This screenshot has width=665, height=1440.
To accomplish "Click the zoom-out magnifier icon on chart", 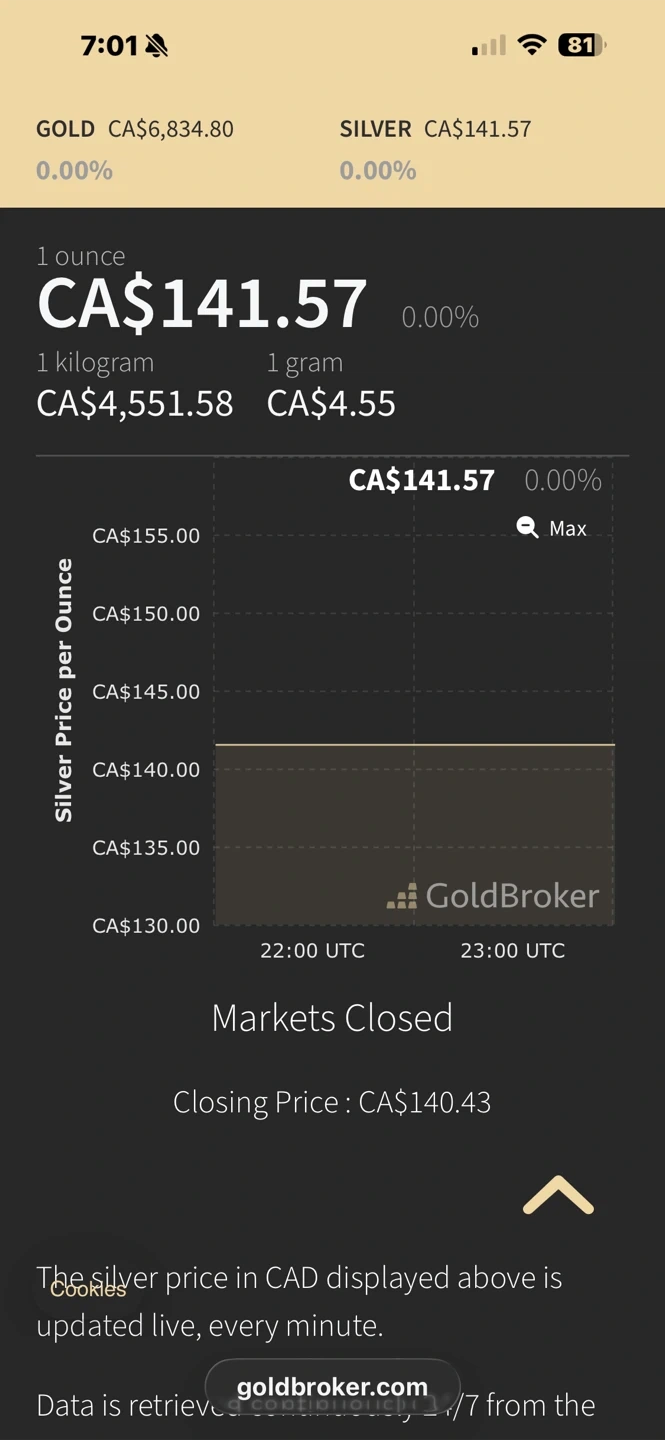I will pyautogui.click(x=527, y=527).
